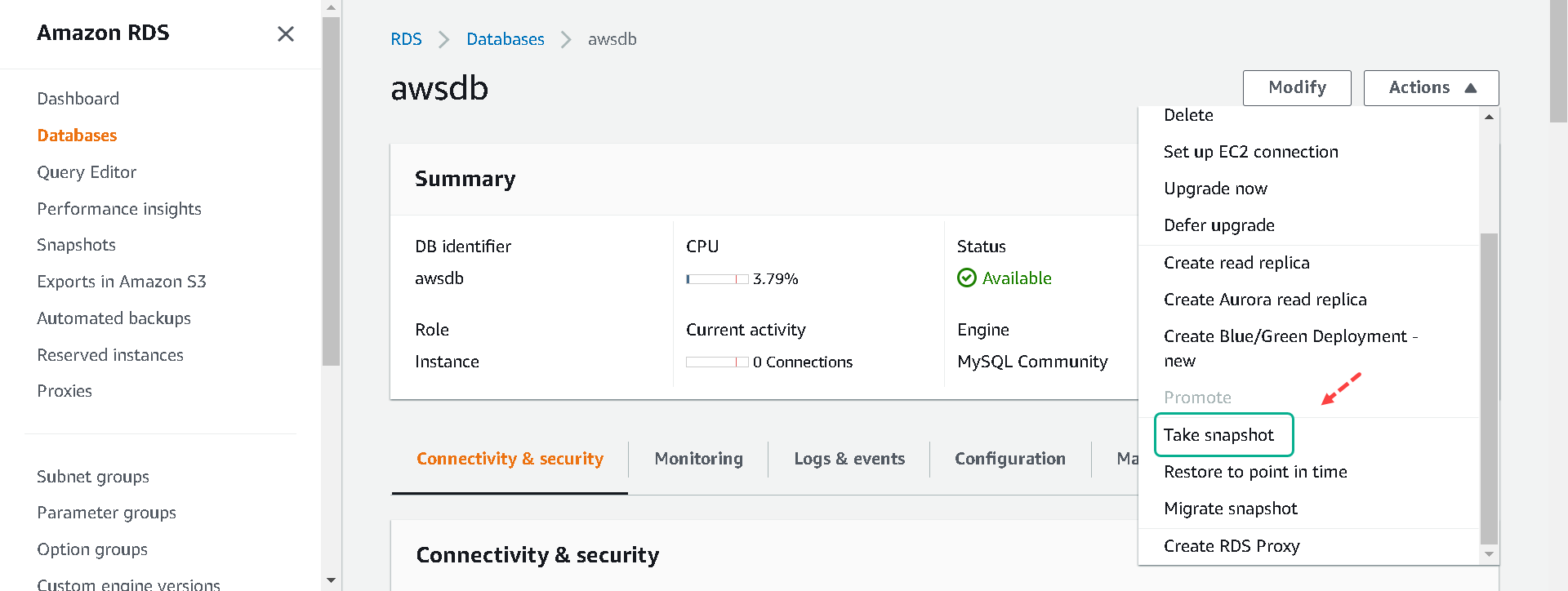
Task: Click the Modify button
Action: (1297, 87)
